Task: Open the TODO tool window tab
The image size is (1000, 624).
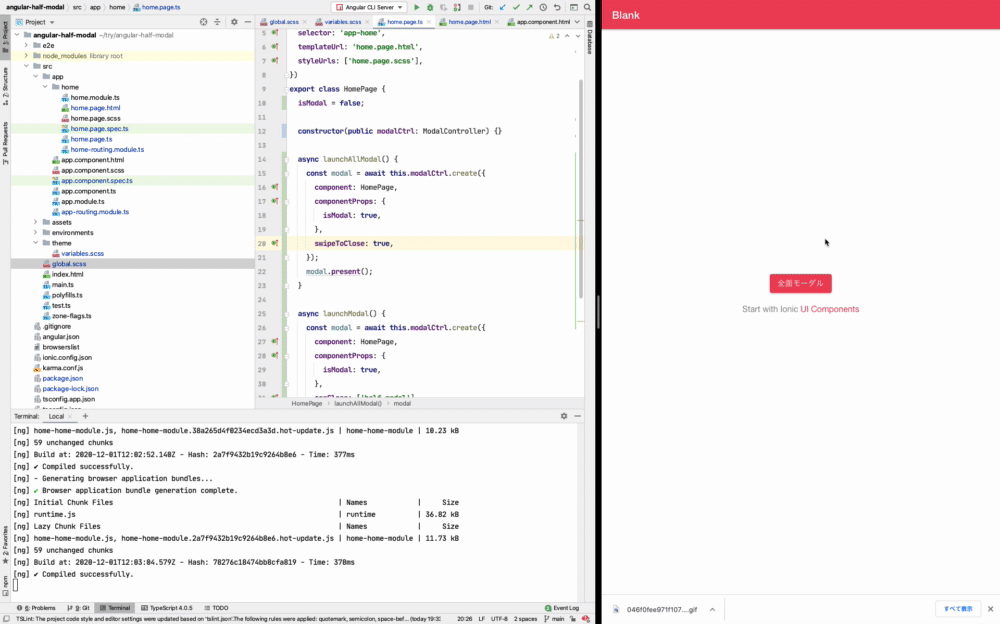Action: 216,608
